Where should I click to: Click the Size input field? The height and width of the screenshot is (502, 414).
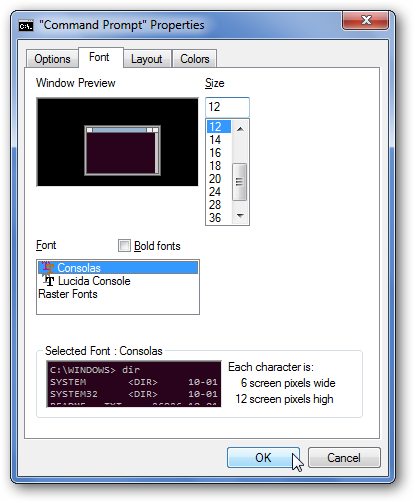coord(227,107)
